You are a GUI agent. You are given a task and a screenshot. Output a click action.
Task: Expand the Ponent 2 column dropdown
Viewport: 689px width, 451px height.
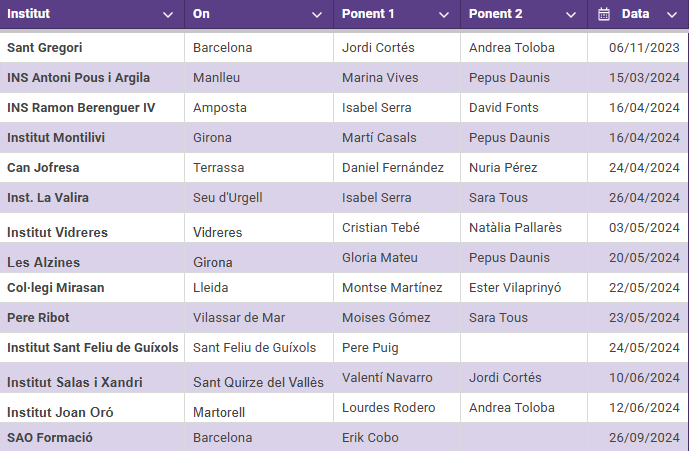[x=571, y=15]
